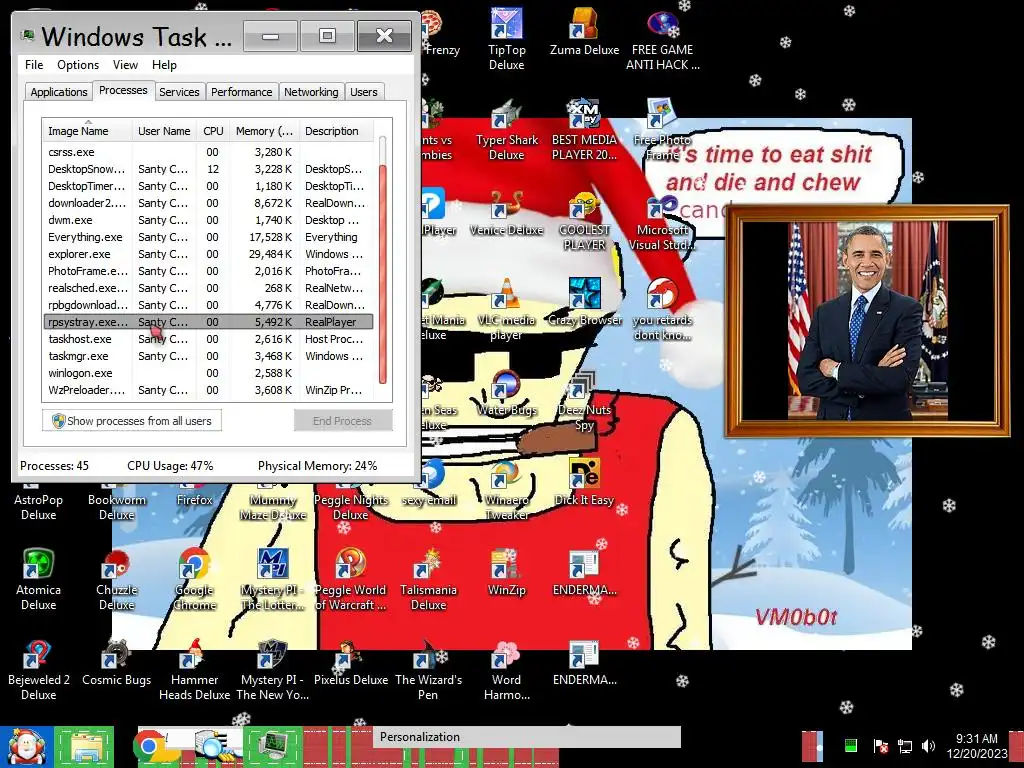The width and height of the screenshot is (1024, 768).
Task: Open Word Harmony desktop icon
Action: (506, 670)
